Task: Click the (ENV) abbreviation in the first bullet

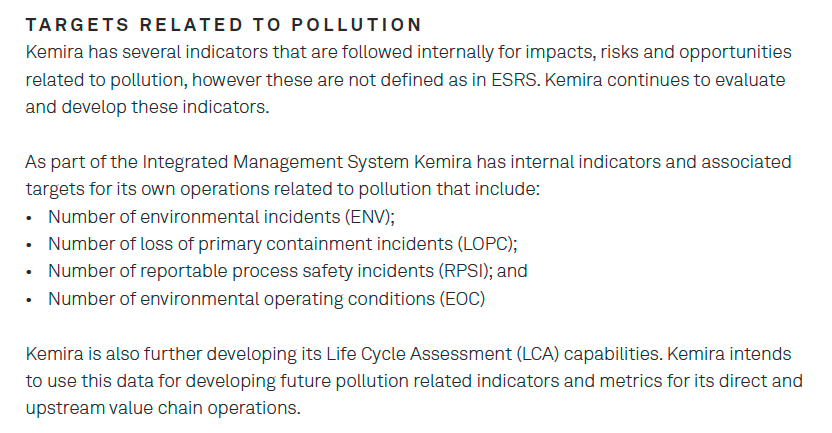Action: click(369, 217)
